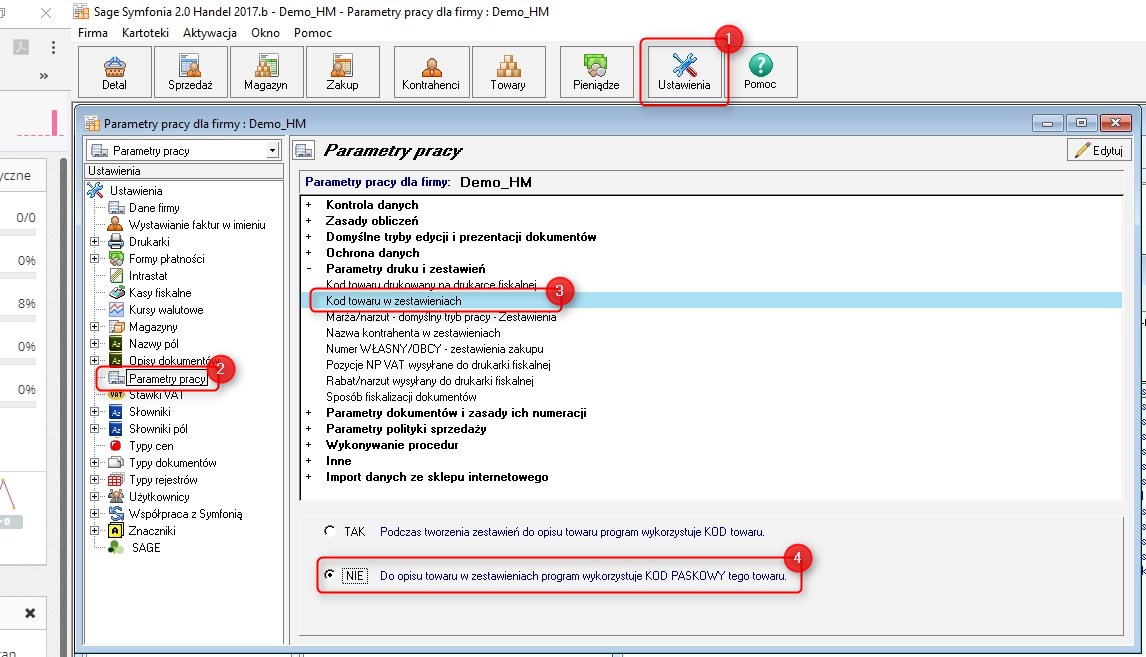1146x657 pixels.
Task: Open the Parametry pracy dropdown list
Action: 272,151
